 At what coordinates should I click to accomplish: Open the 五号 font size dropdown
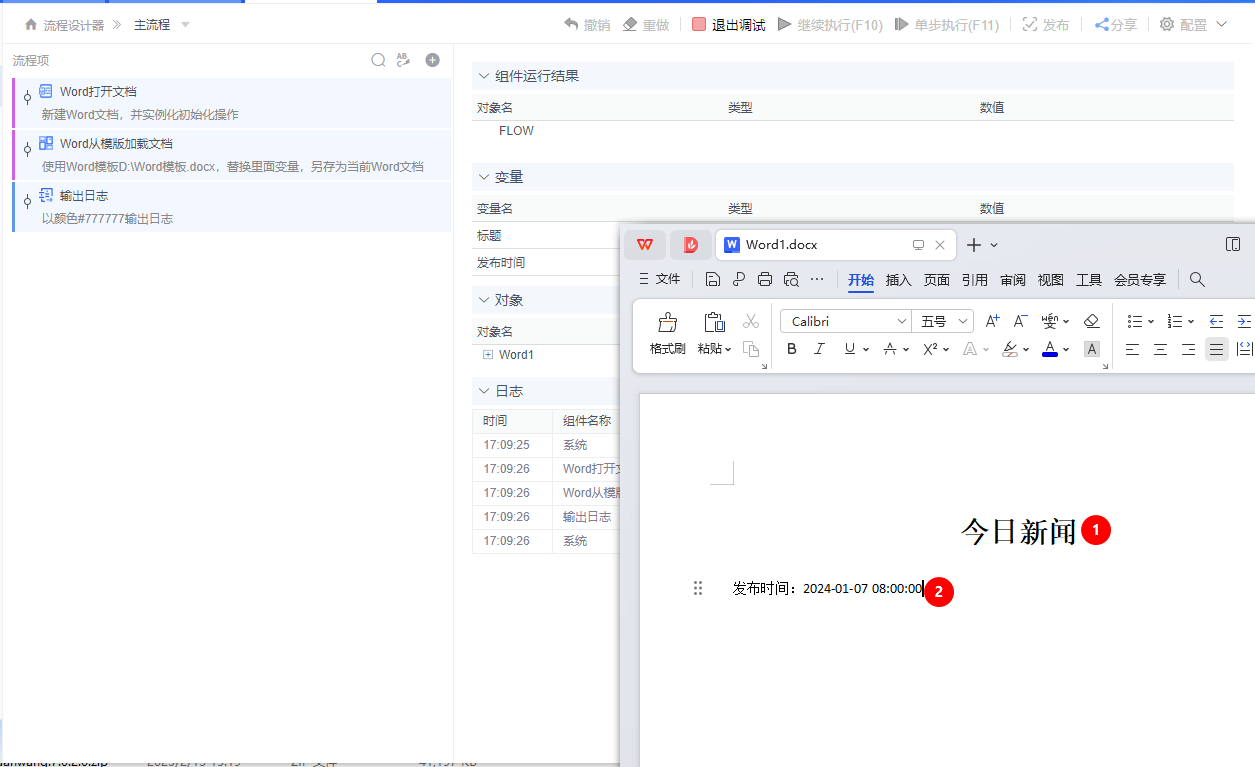point(962,320)
